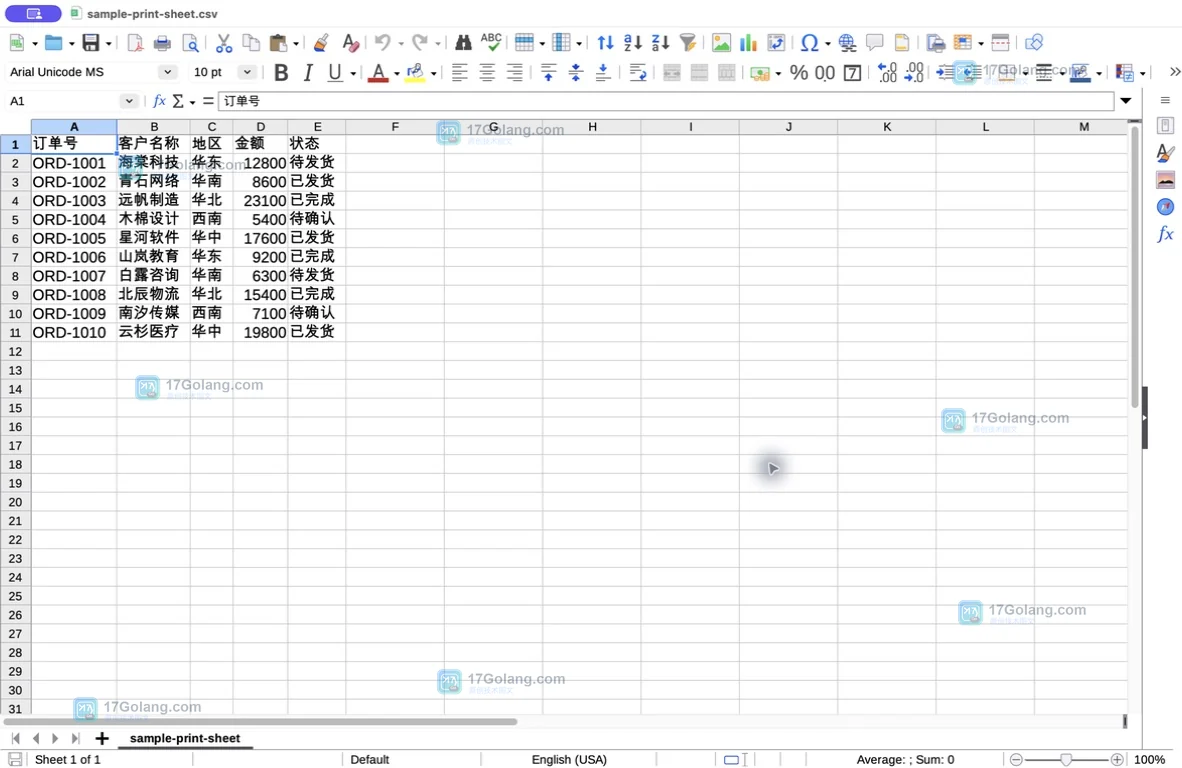The height and width of the screenshot is (768, 1182).
Task: Toggle Wrap Text
Action: click(638, 72)
